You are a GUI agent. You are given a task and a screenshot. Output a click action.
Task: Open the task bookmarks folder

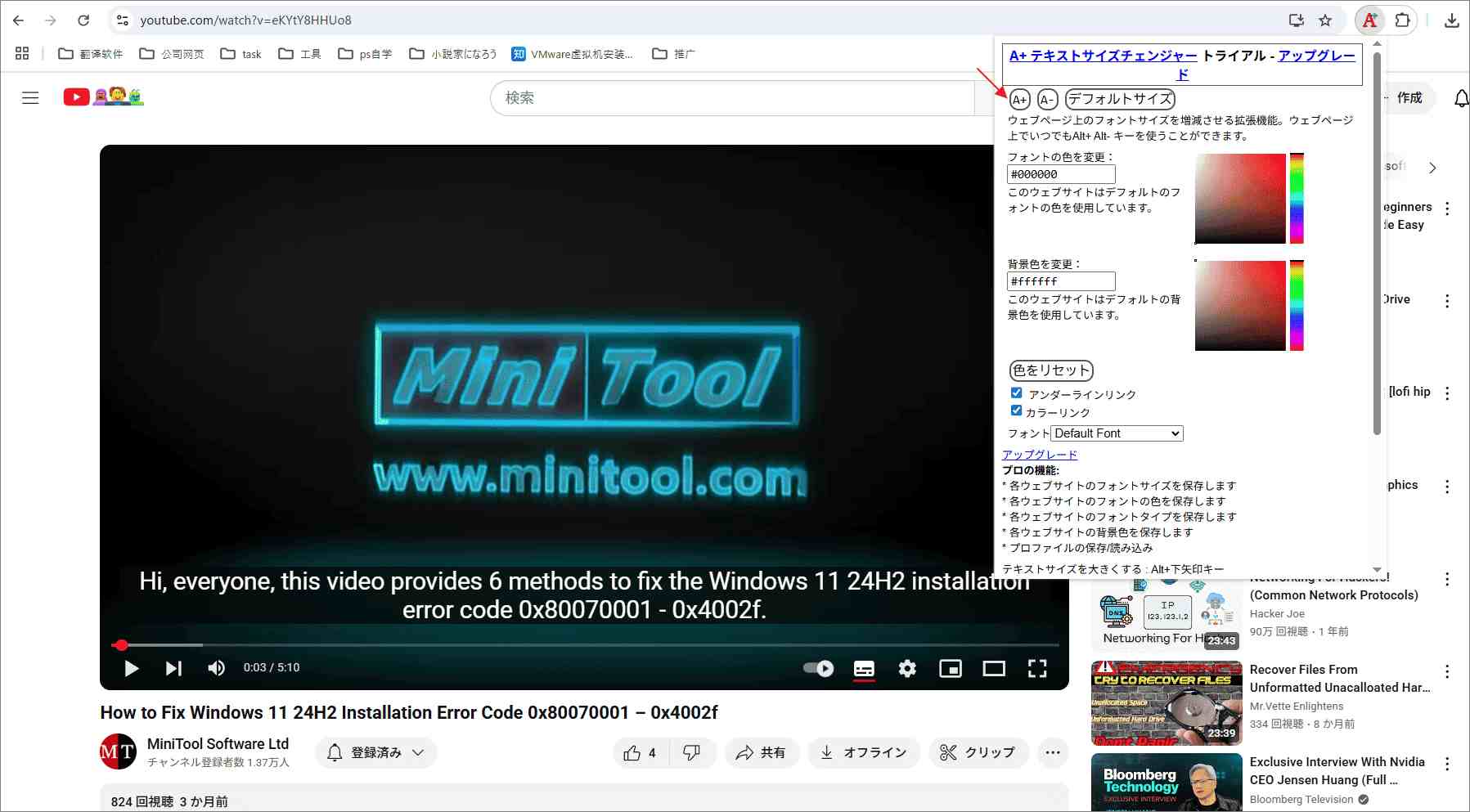pyautogui.click(x=241, y=54)
